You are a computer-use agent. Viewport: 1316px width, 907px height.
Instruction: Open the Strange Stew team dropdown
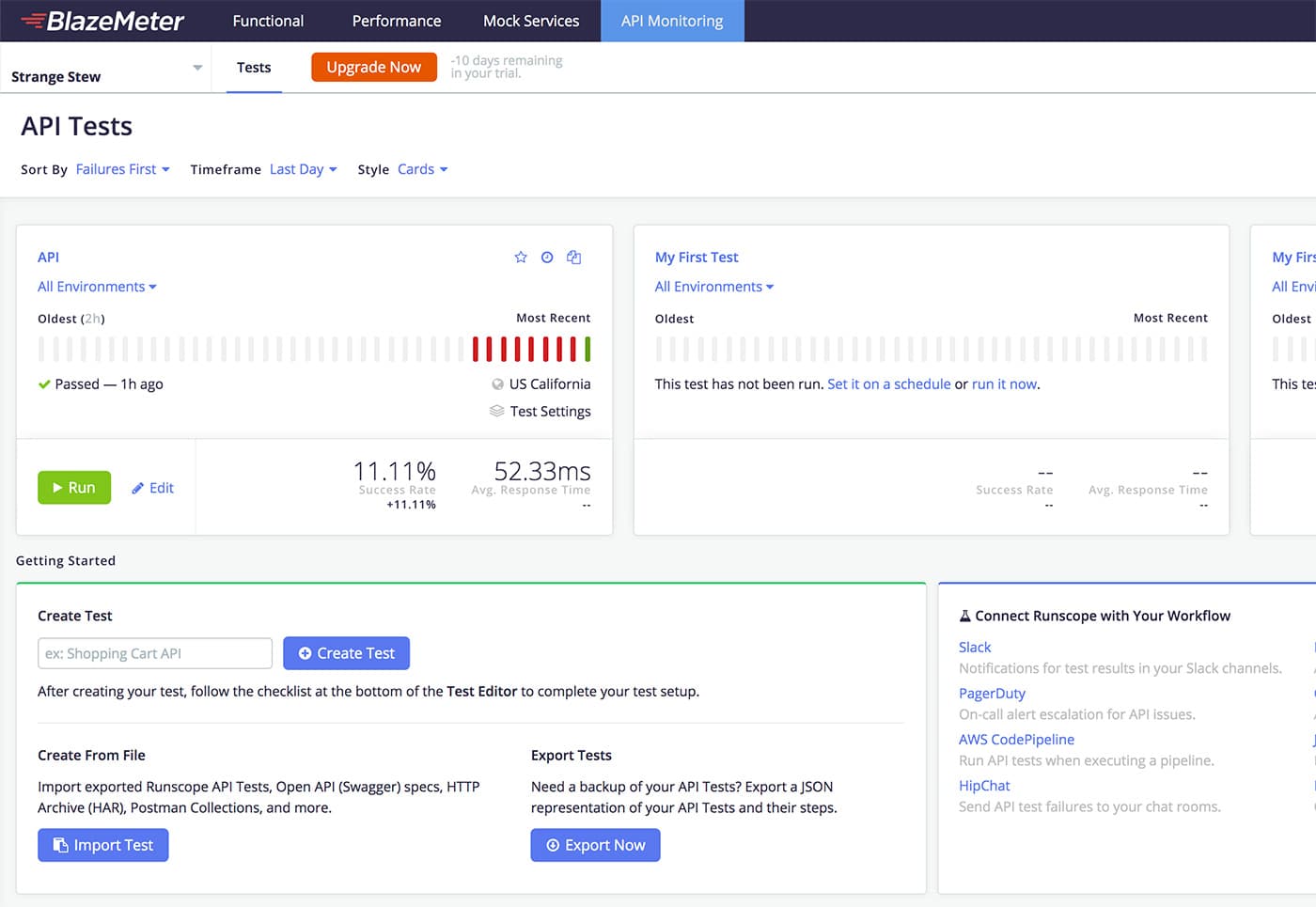coord(106,70)
